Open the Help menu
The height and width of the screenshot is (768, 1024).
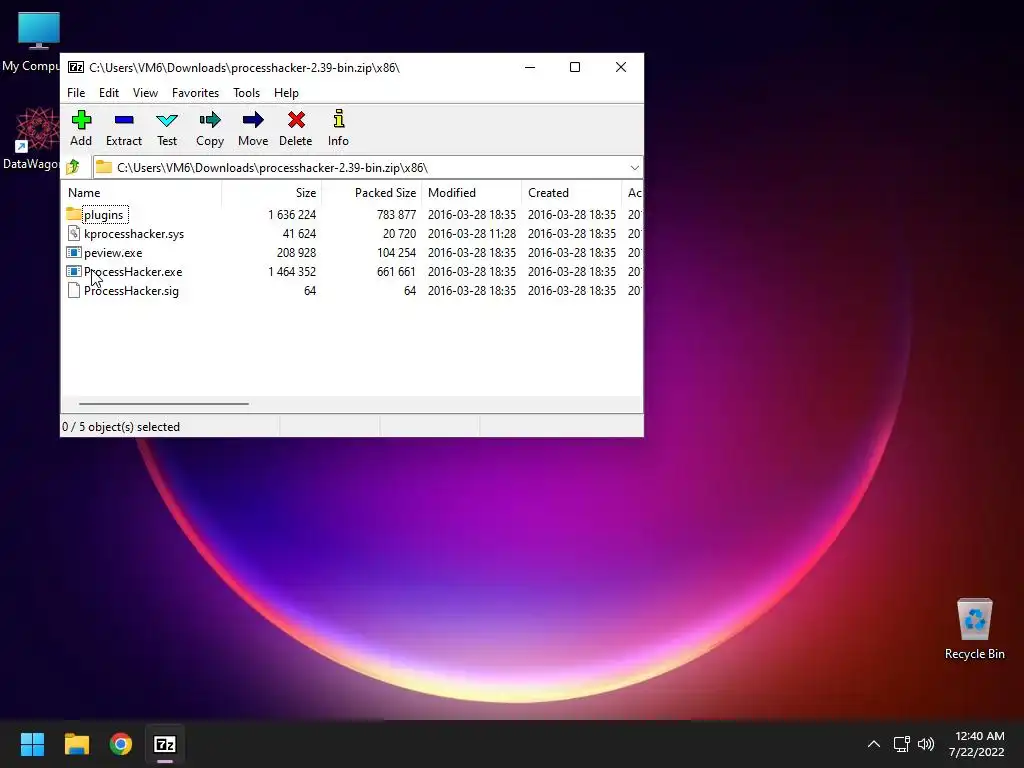(286, 93)
